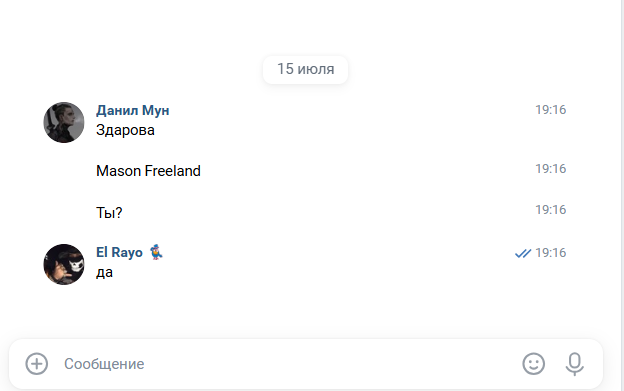Click the timestamp next to Ты?
This screenshot has height=391, width=624.
coord(550,210)
